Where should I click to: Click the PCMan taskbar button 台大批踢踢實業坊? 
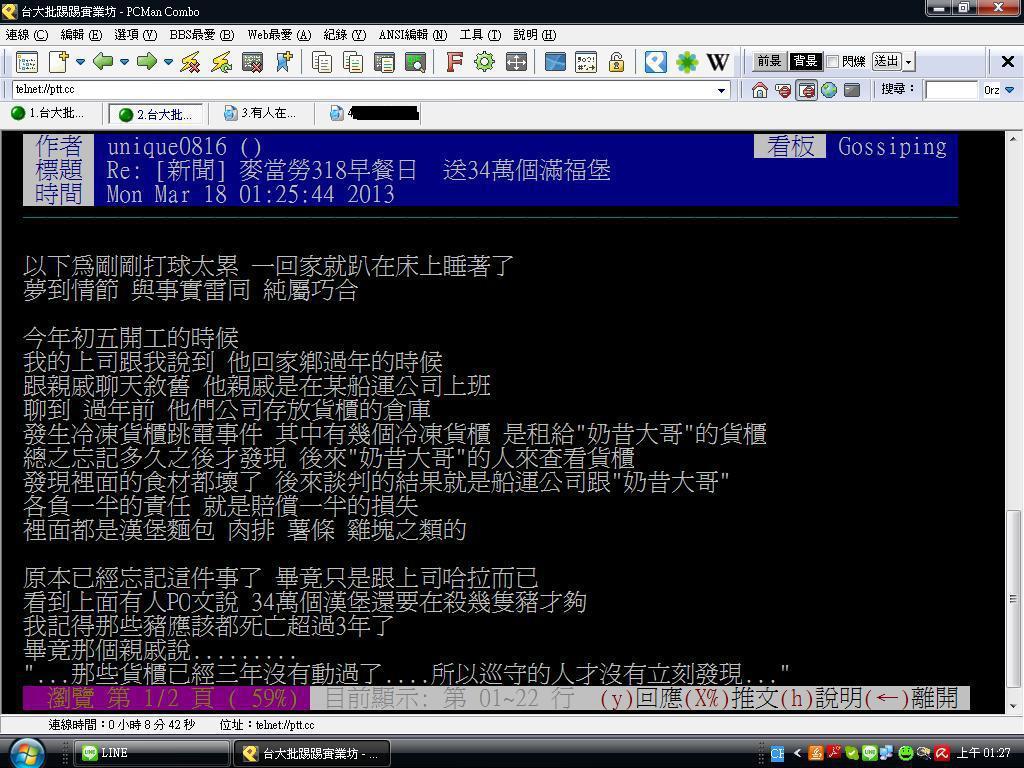312,753
